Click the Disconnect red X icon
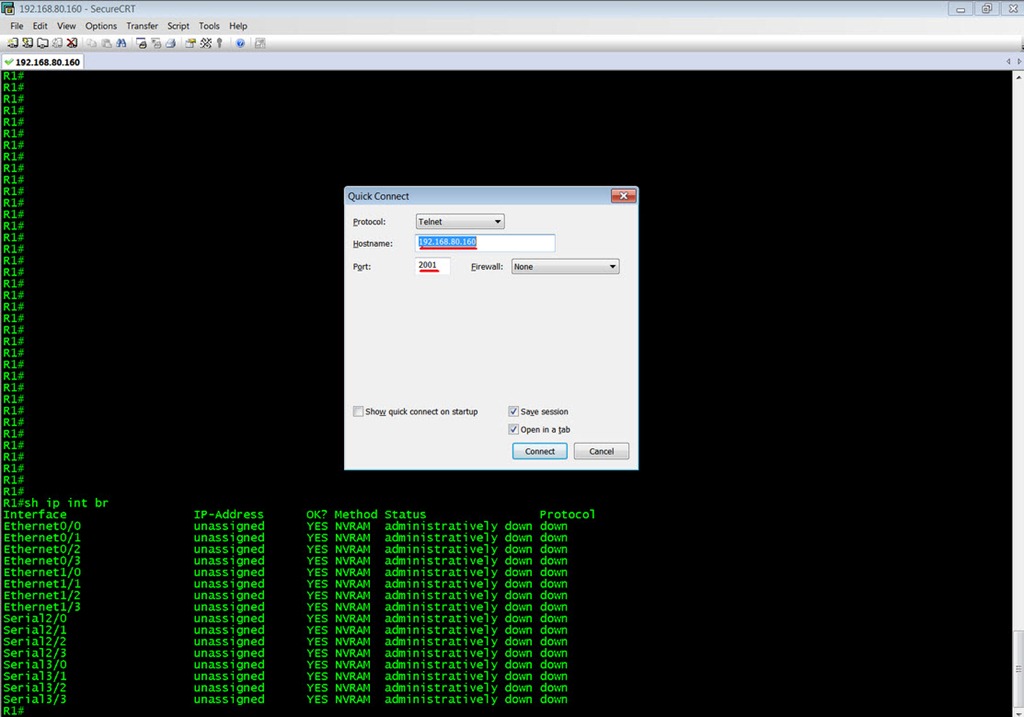Viewport: 1024px width, 717px height. pos(72,43)
